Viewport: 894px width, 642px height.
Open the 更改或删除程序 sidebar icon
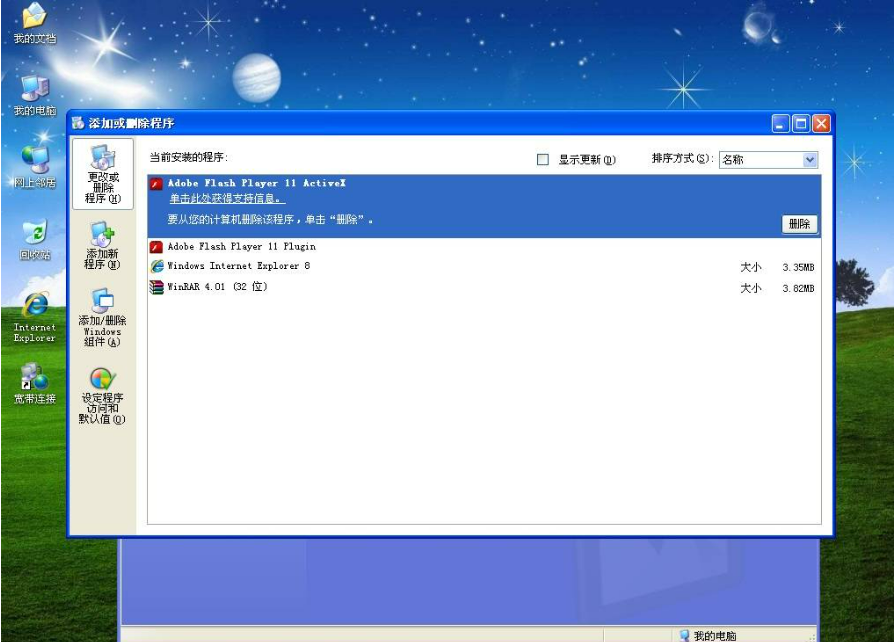click(x=103, y=173)
